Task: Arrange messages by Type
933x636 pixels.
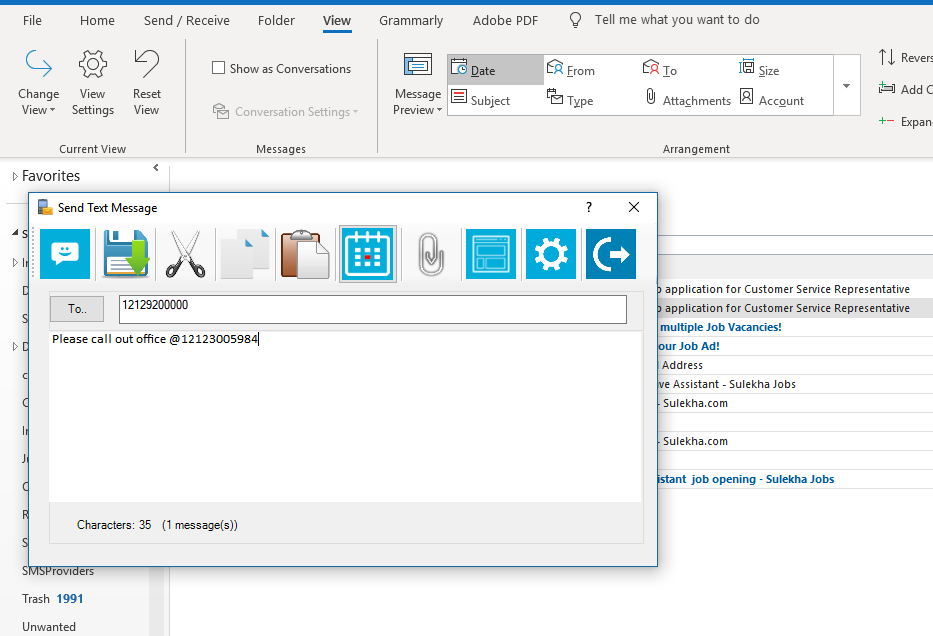Action: pos(570,99)
